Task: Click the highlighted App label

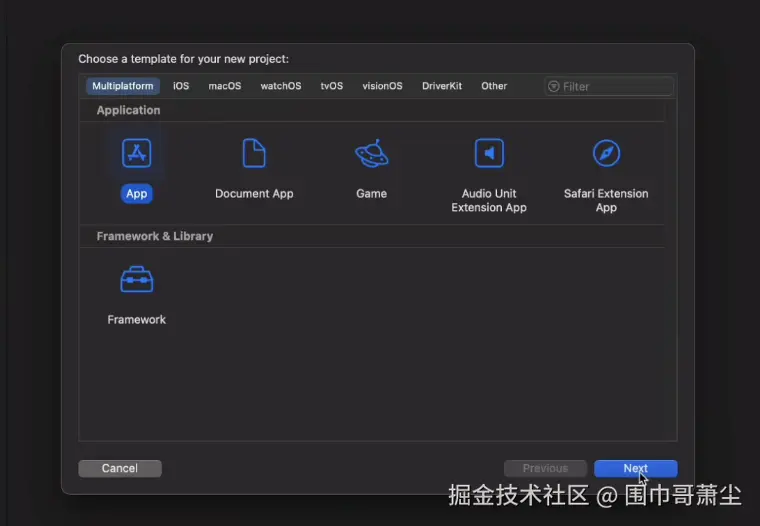Action: [x=137, y=193]
